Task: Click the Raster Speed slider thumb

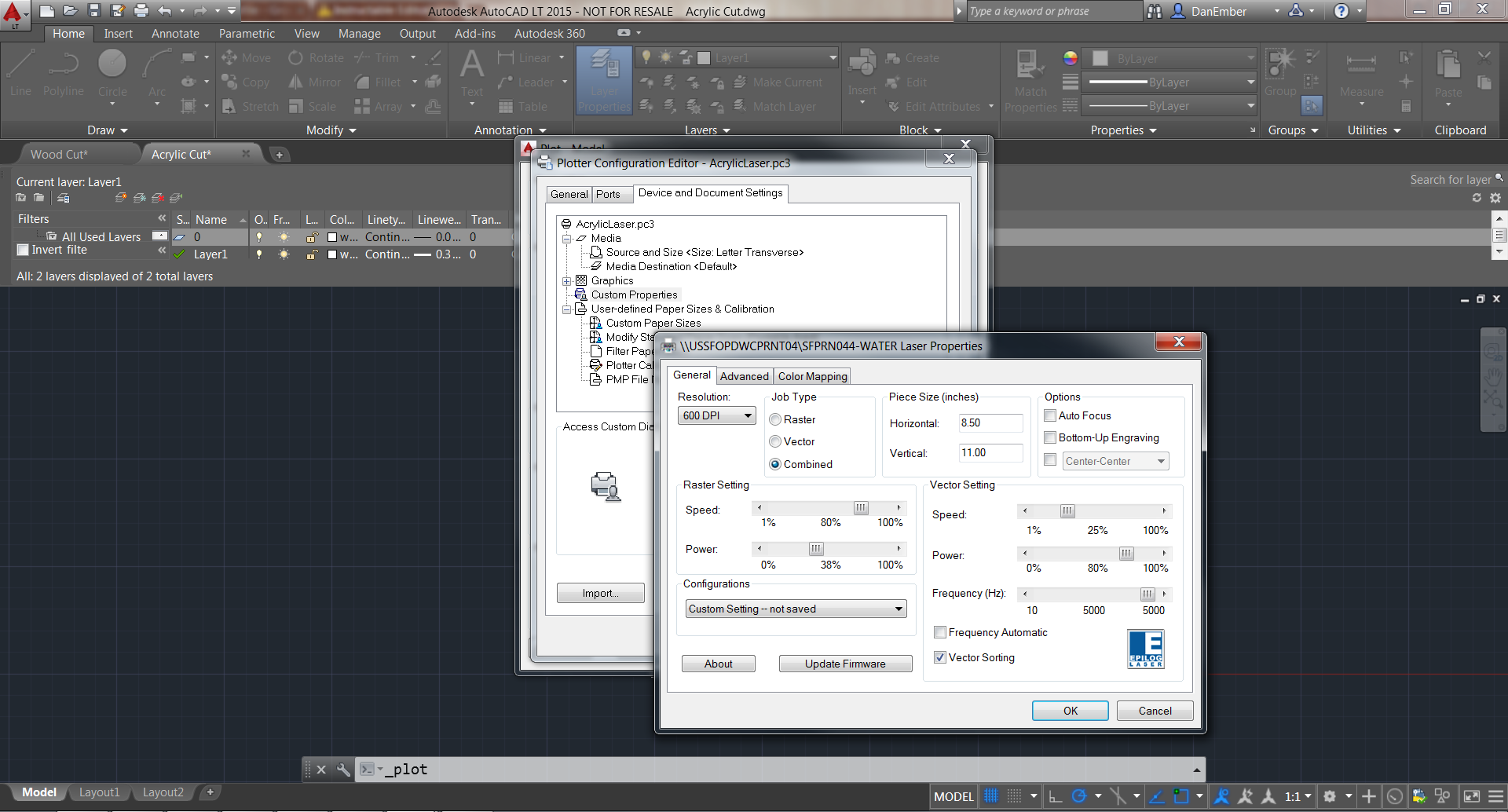Action: pyautogui.click(x=861, y=508)
